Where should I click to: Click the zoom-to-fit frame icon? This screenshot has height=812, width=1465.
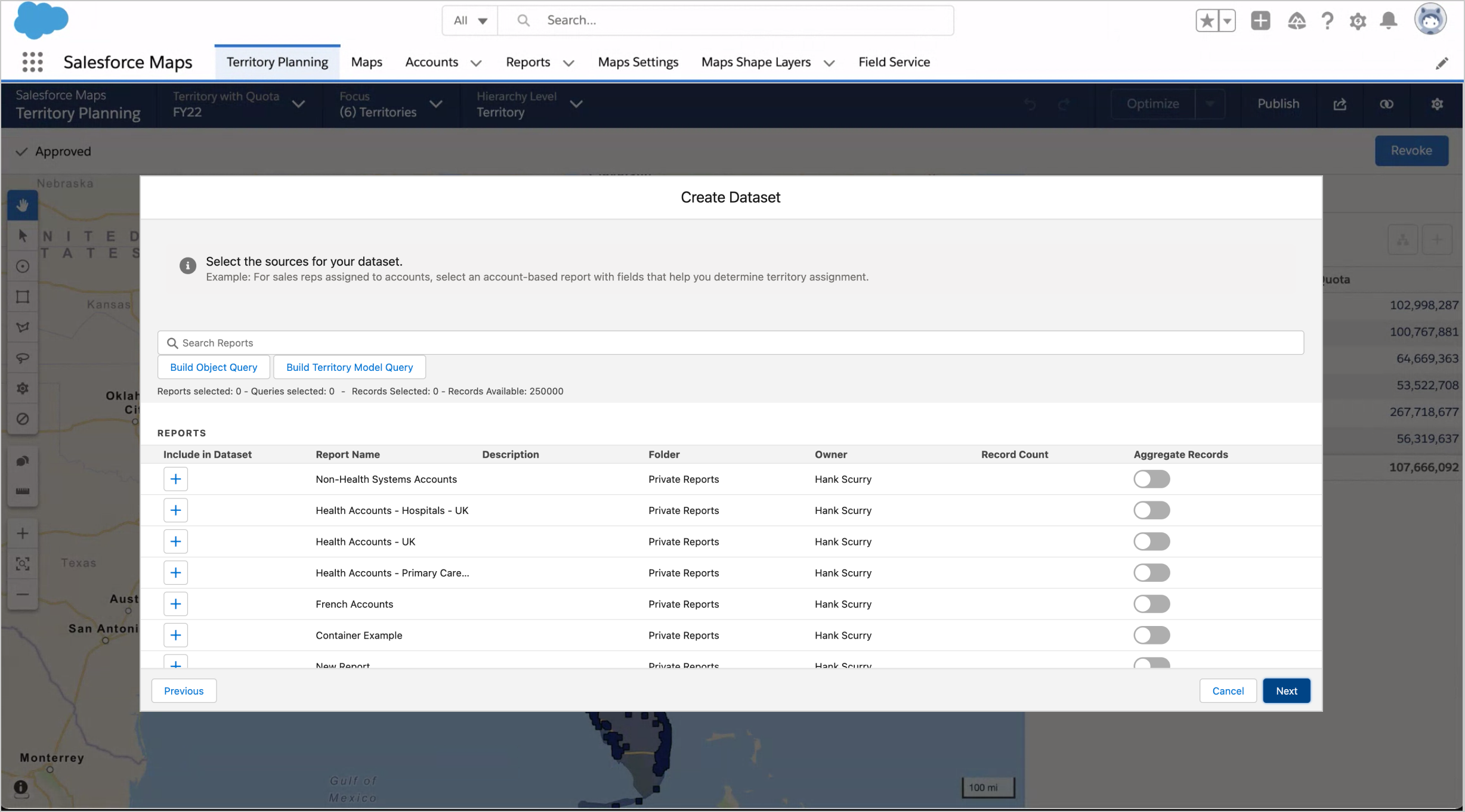click(23, 563)
